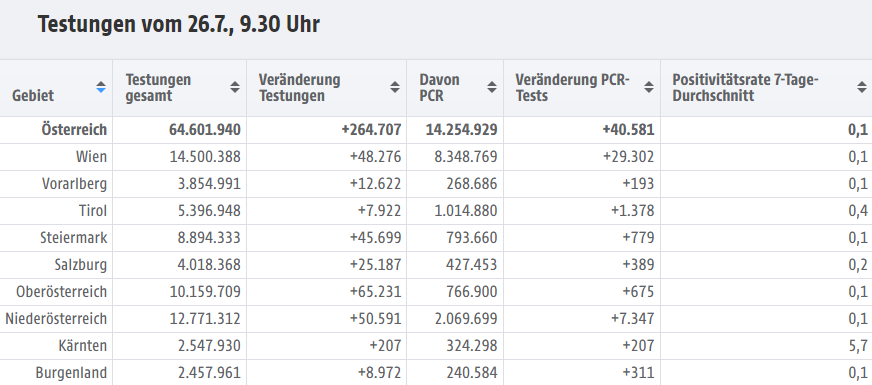Click sort arrows for Testungen gesamt
872x385 pixels.
tap(235, 87)
